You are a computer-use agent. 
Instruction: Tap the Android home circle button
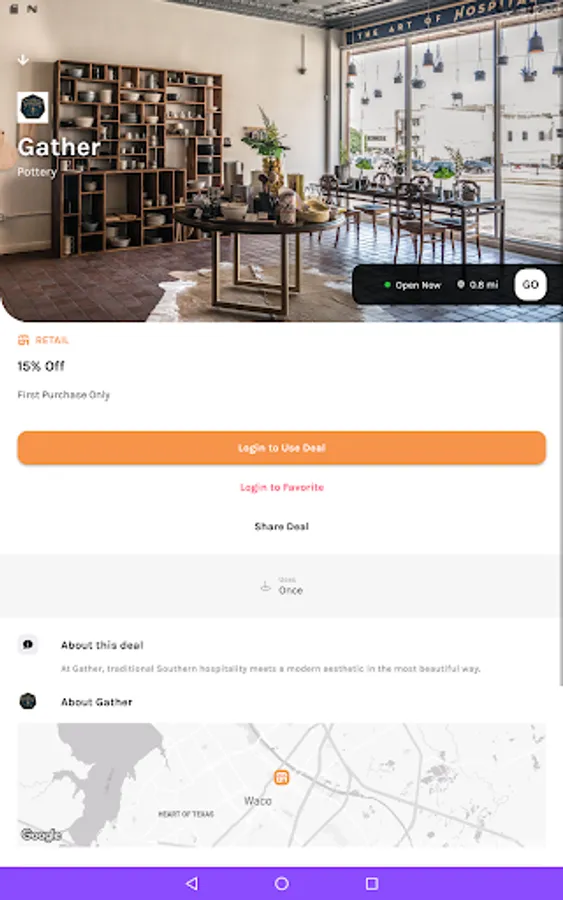pos(282,883)
